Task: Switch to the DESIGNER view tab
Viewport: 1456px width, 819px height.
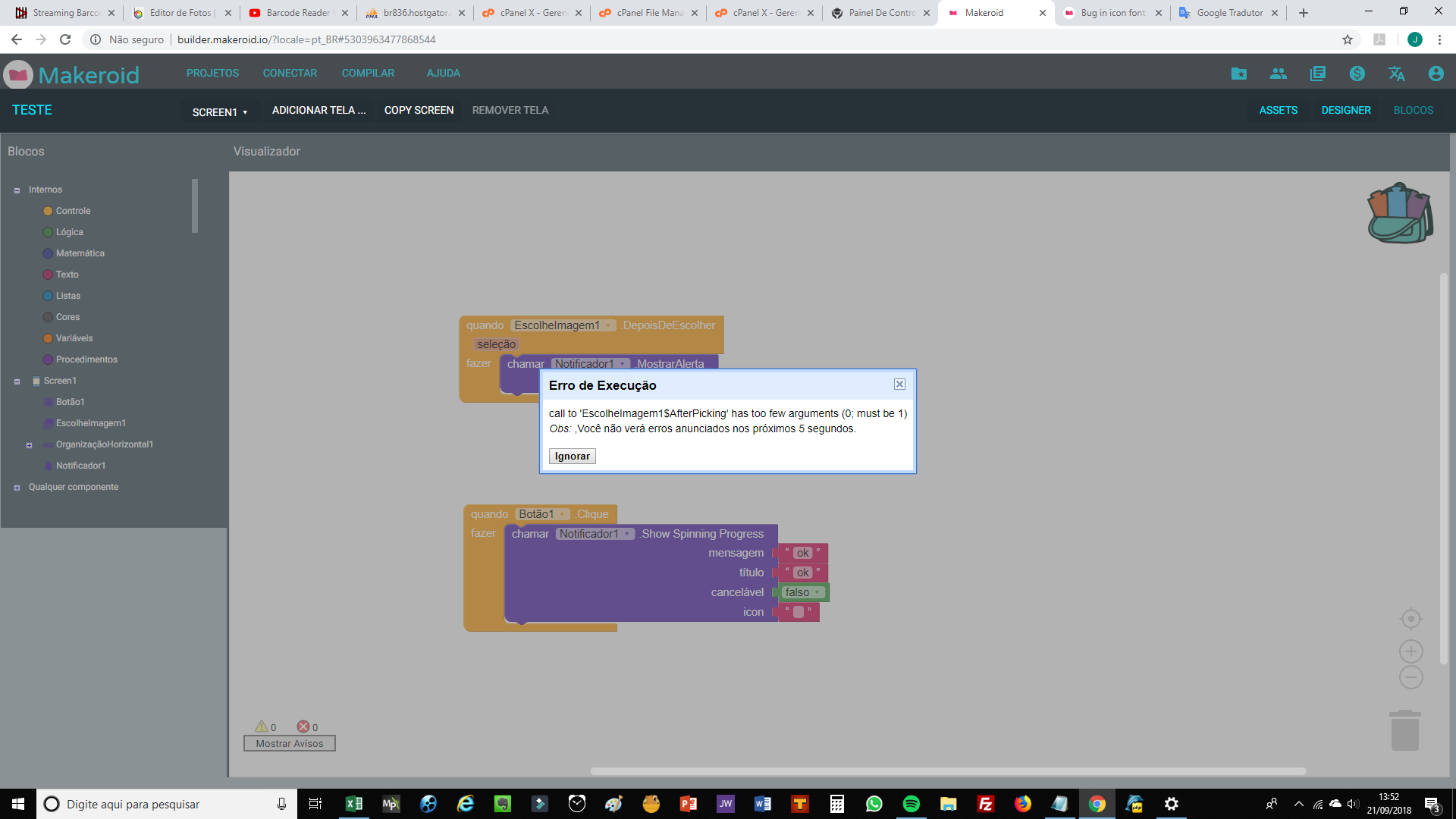Action: coord(1345,111)
